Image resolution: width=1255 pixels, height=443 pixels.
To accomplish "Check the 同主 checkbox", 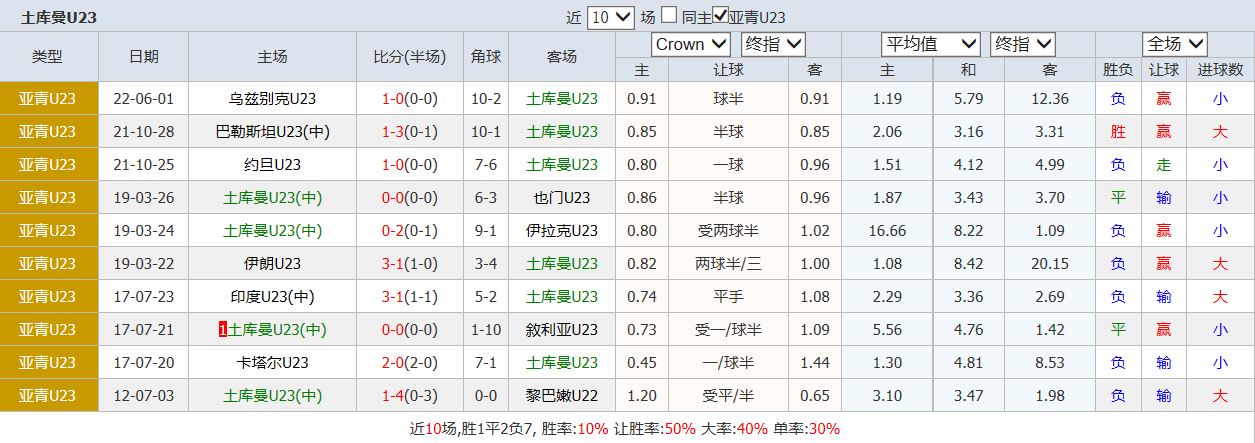I will (x=669, y=16).
